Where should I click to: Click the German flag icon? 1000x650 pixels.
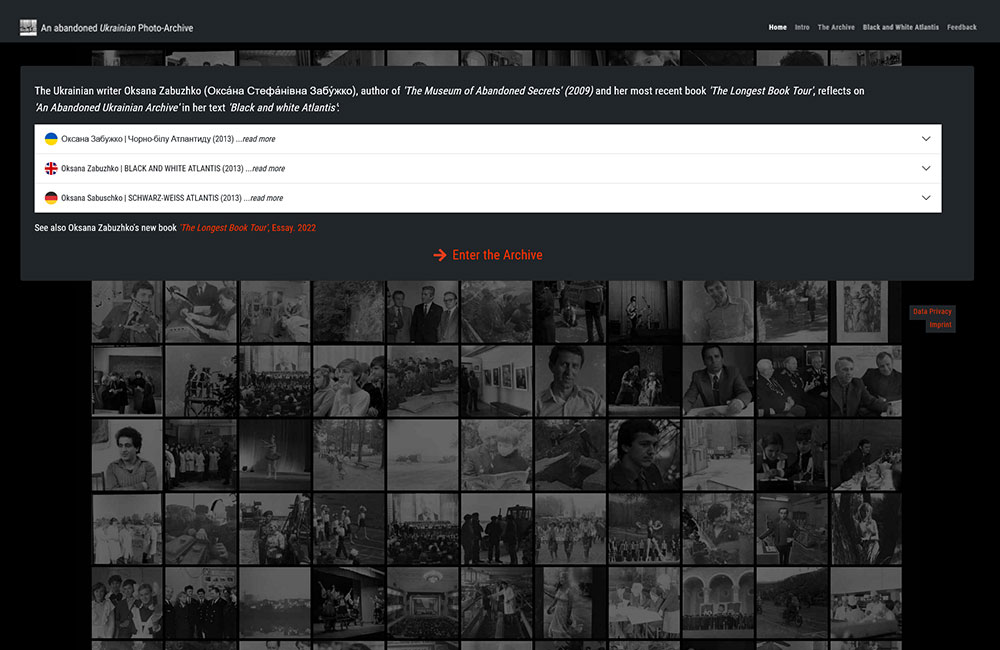tap(51, 198)
